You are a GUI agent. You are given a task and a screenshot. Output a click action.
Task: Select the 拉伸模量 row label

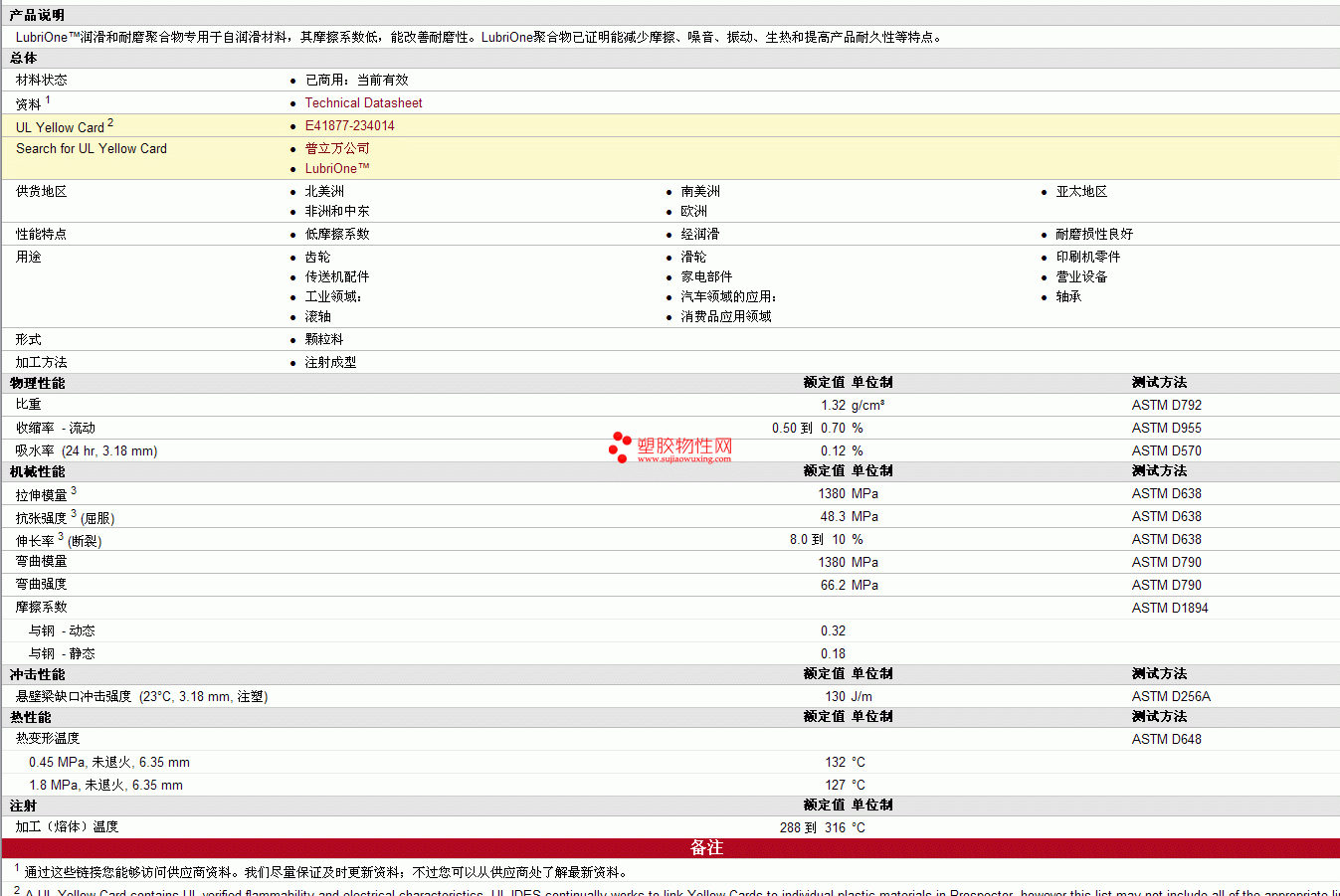pyautogui.click(x=46, y=493)
